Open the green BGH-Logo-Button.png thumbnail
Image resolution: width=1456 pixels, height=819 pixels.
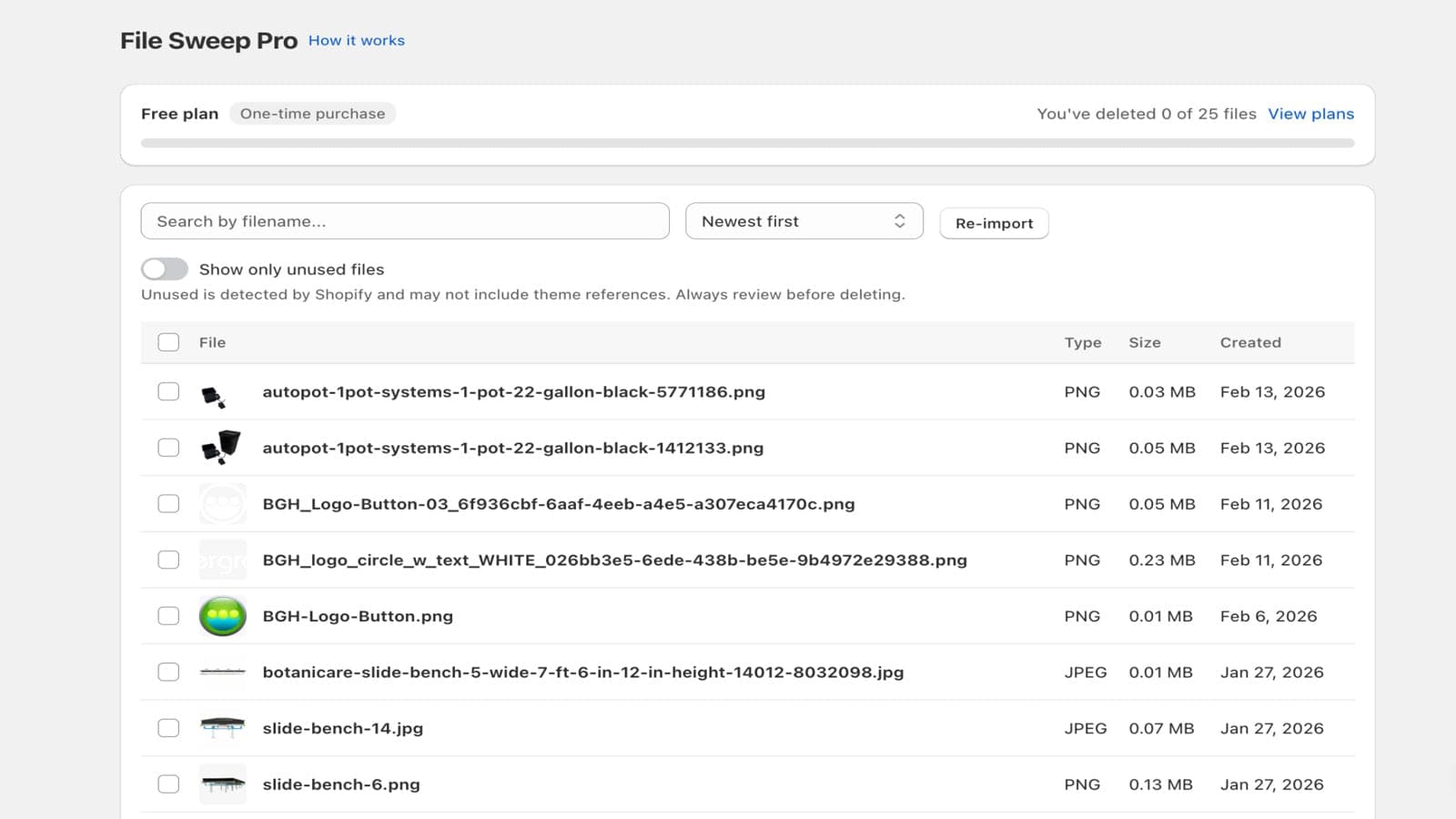tap(222, 616)
